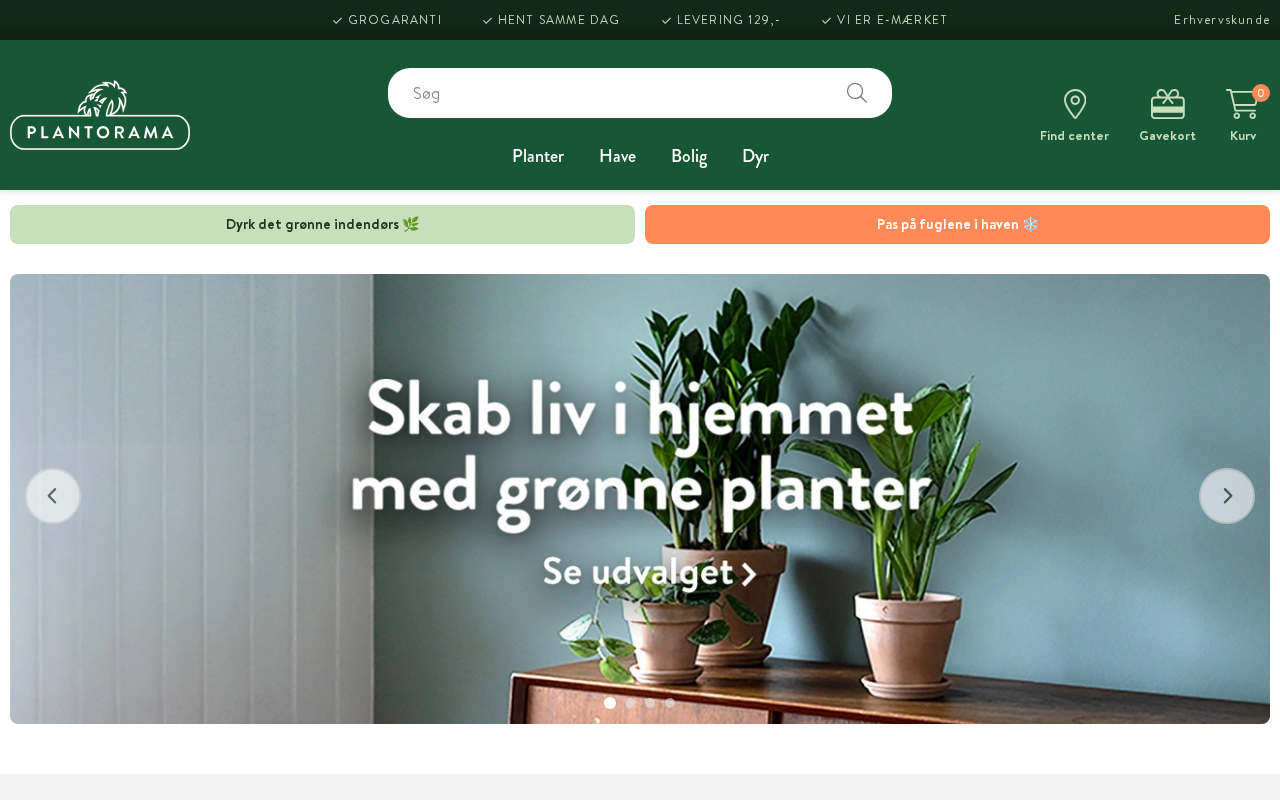1280x800 pixels.
Task: Go to previous carousel slide arrow
Action: [53, 496]
